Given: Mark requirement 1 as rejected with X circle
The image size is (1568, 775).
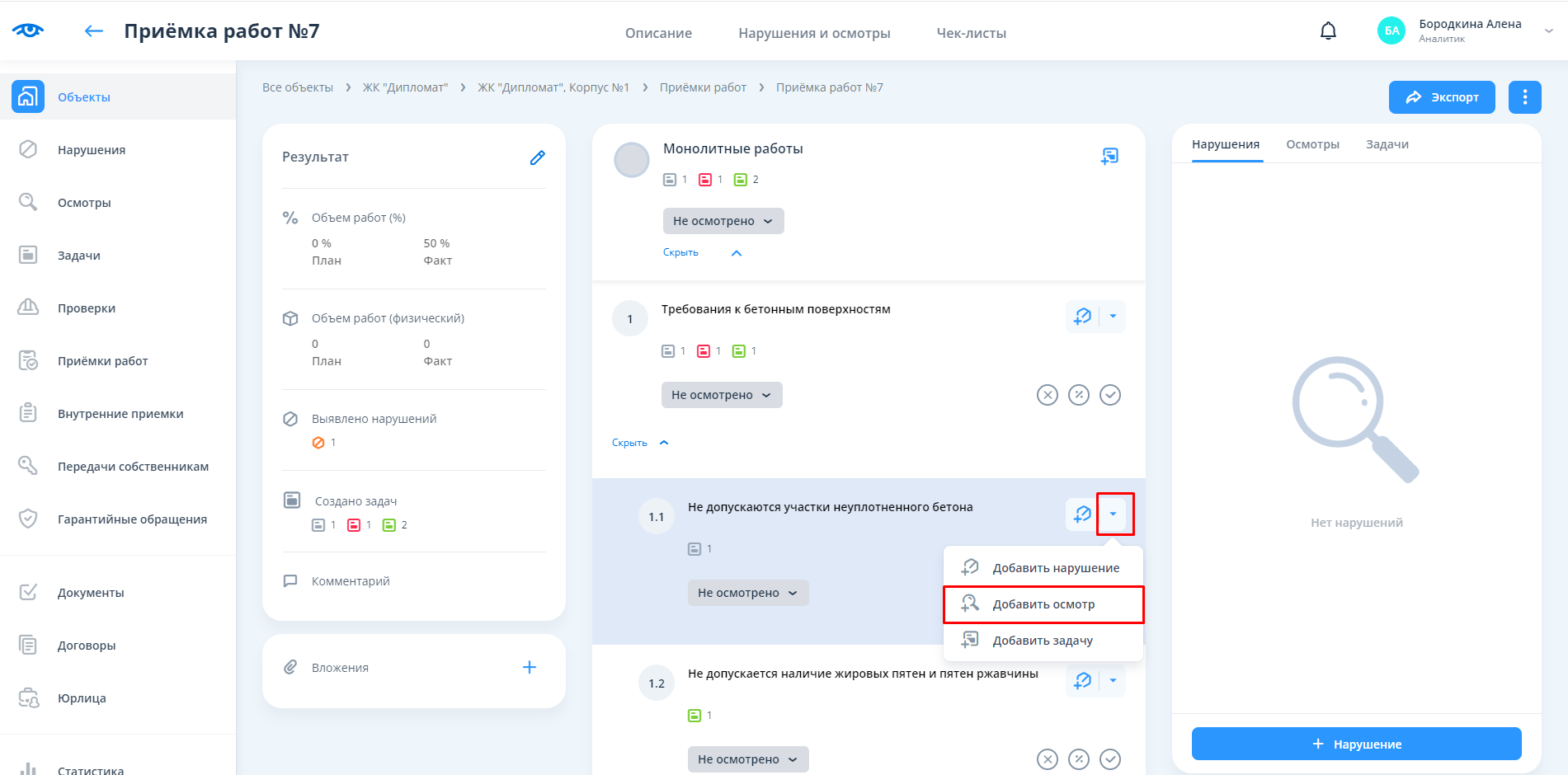Looking at the screenshot, I should pyautogui.click(x=1047, y=395).
